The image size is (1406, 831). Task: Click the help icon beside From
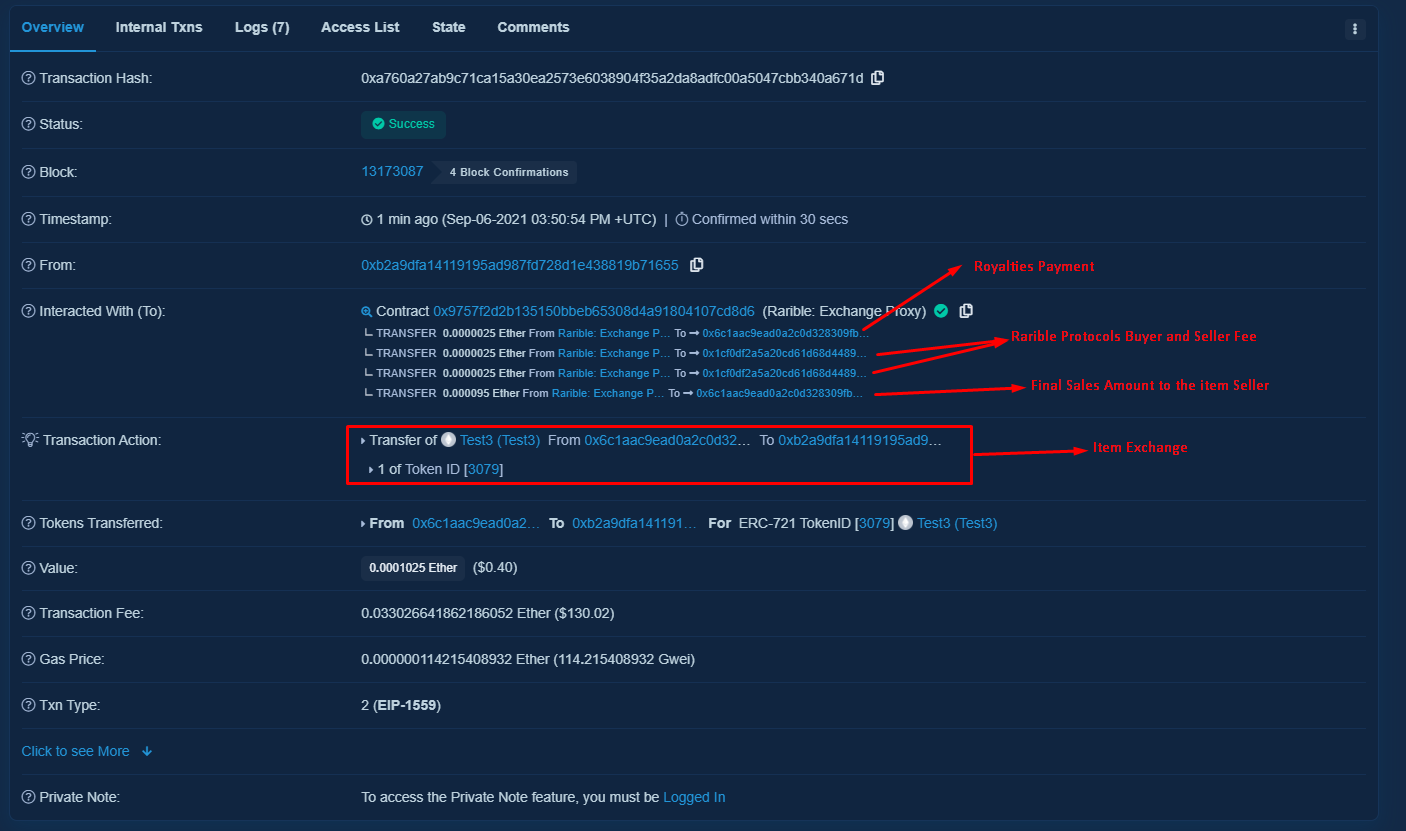tap(29, 265)
